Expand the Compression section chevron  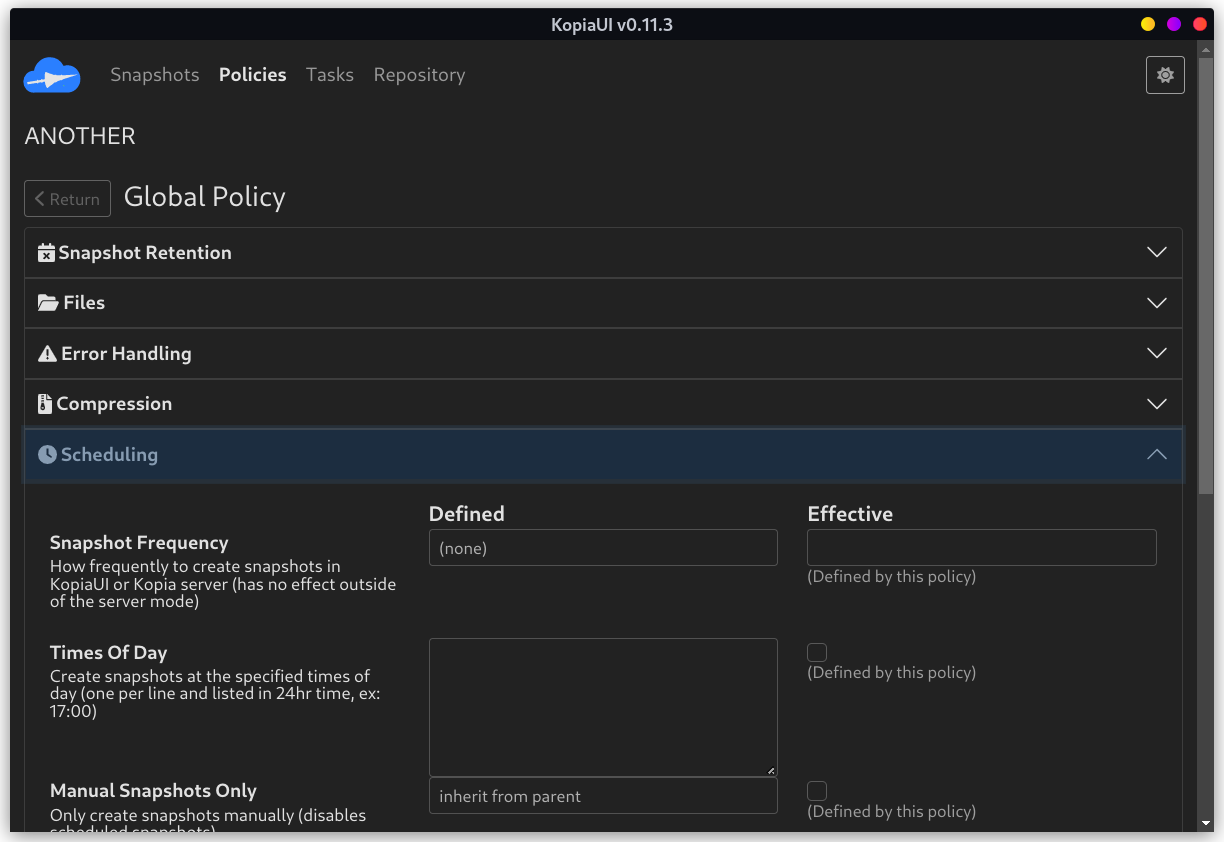point(1157,404)
